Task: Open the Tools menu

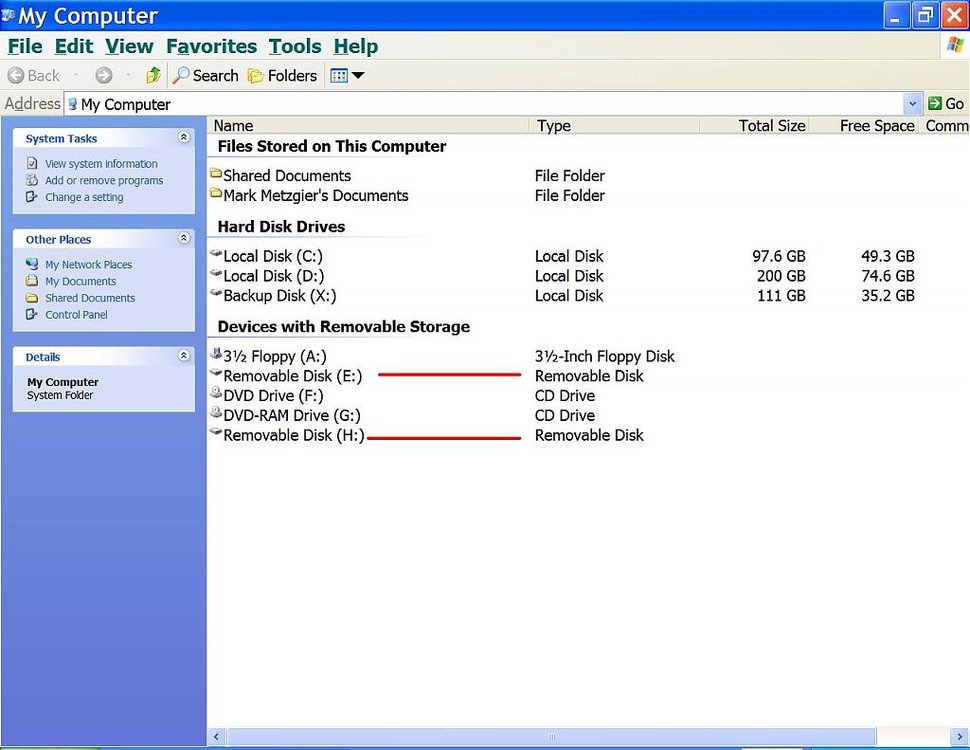Action: pos(295,46)
